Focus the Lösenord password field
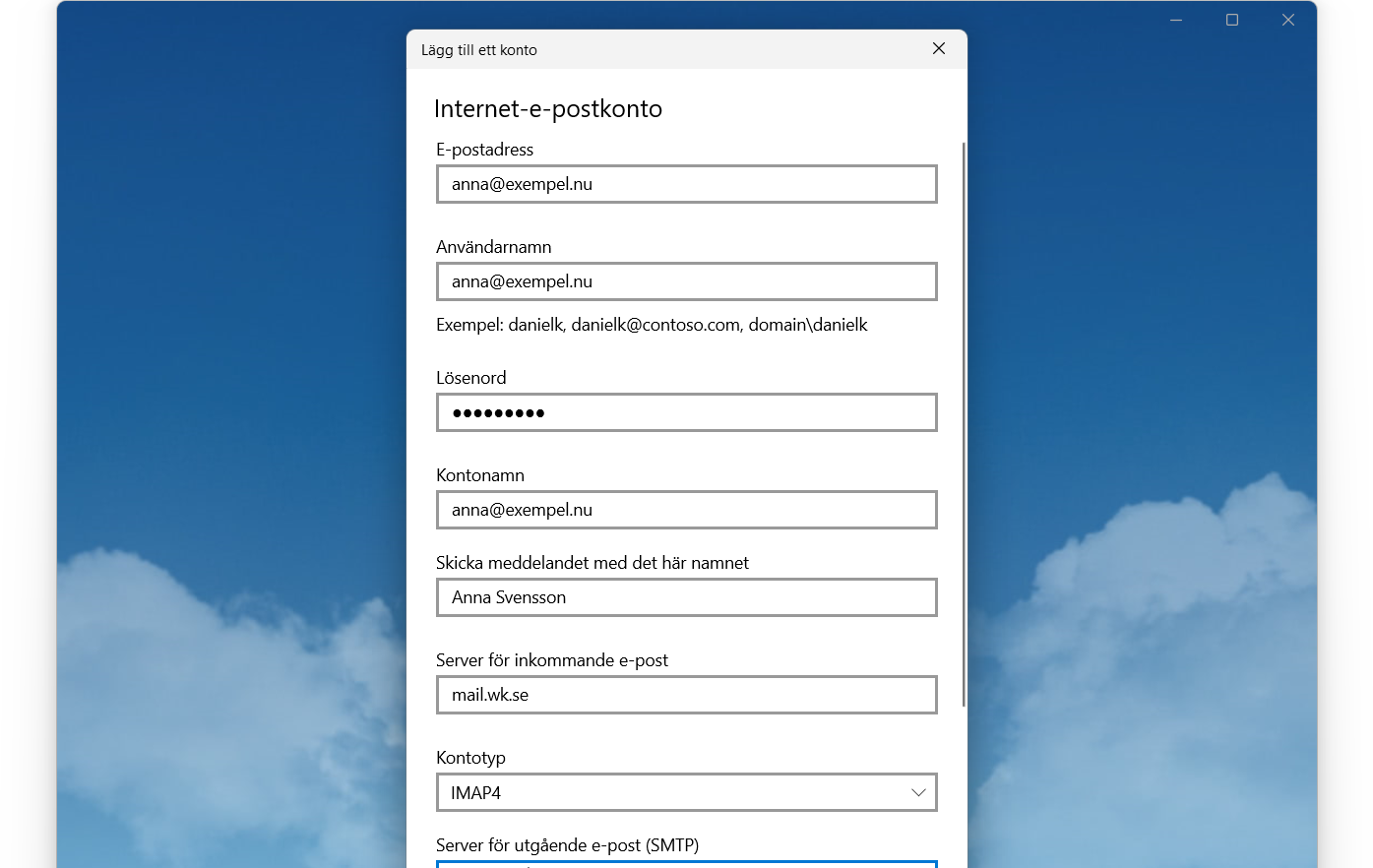Screen dimensions: 1373x868 click(x=686, y=412)
